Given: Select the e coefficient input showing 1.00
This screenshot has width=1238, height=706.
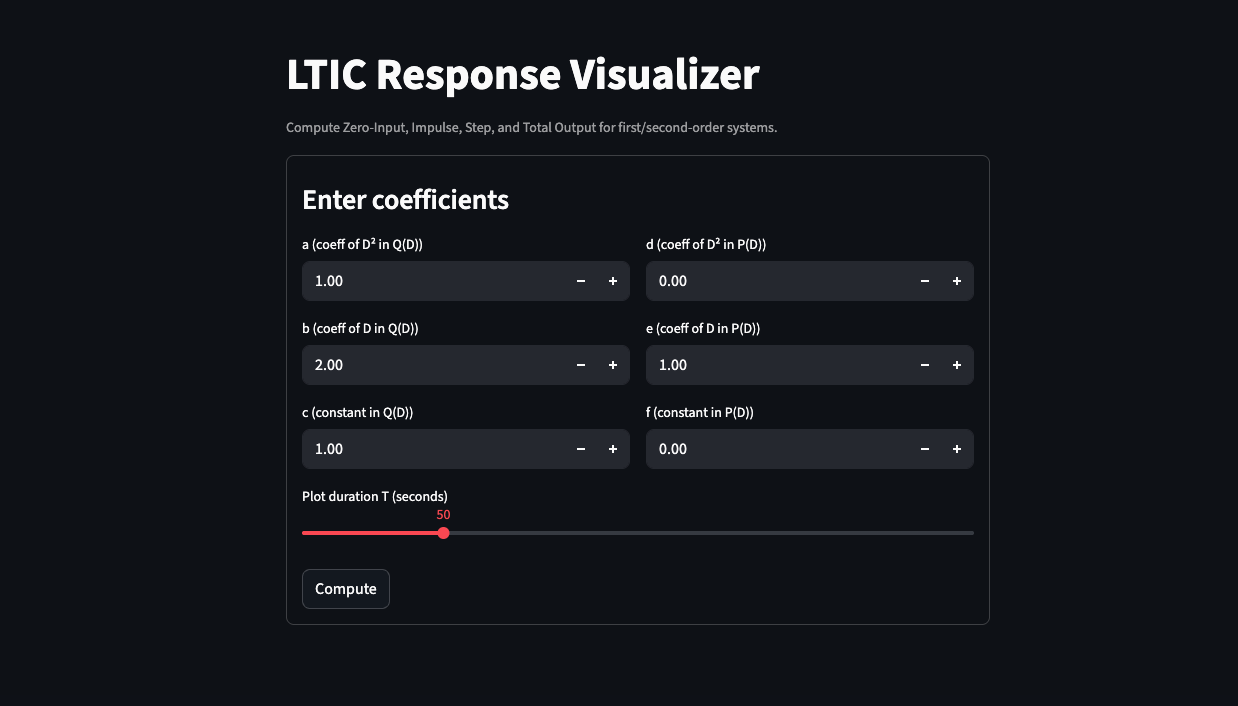Looking at the screenshot, I should pyautogui.click(x=778, y=365).
